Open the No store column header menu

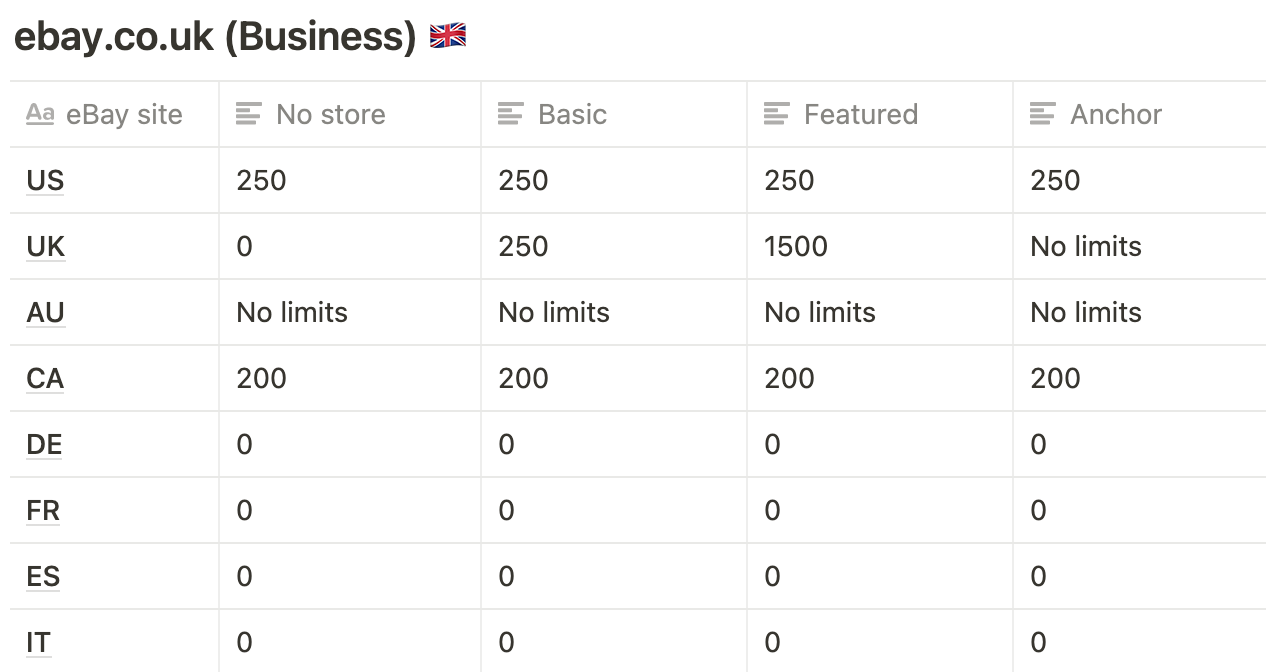pos(350,114)
